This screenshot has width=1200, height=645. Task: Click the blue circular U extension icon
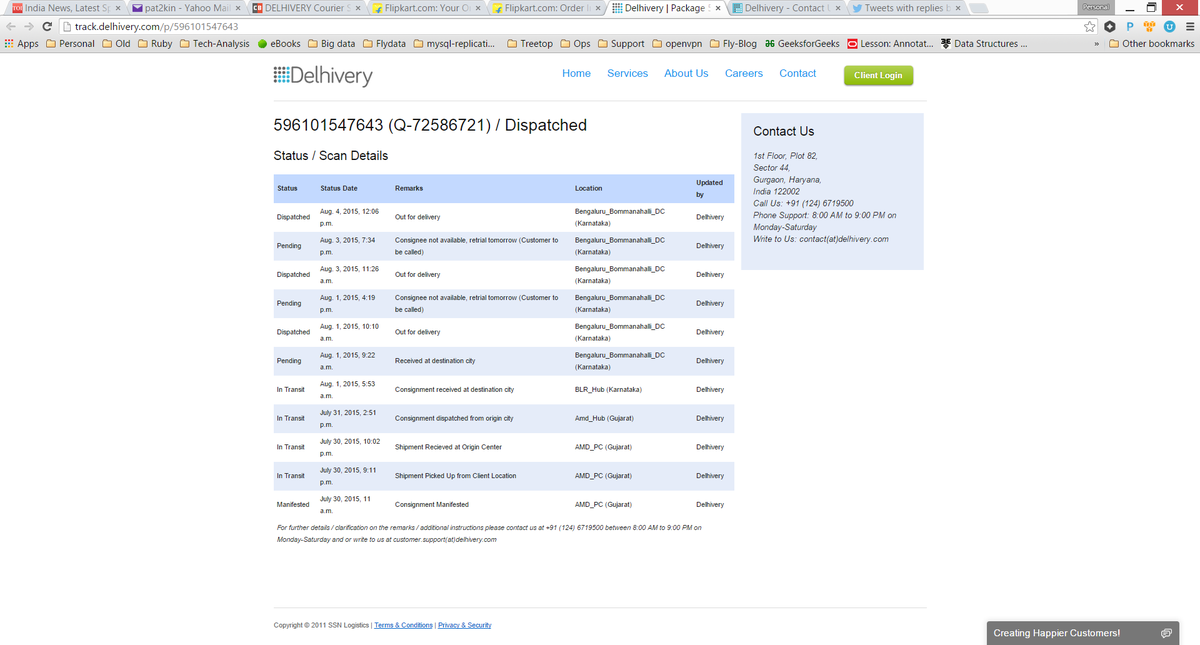coord(1170,27)
